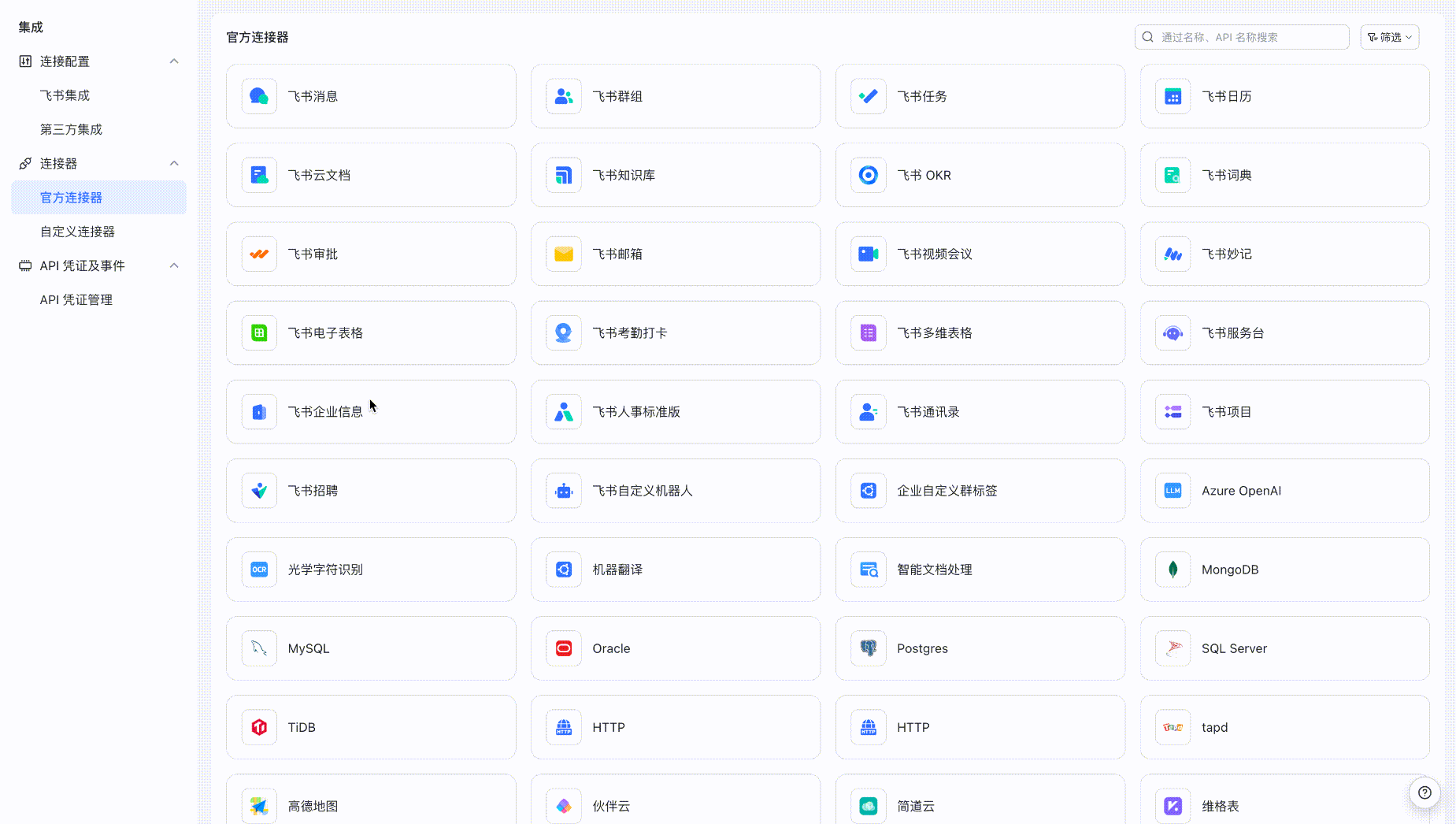Click the 飞书云文档 document icon
Screen dimensions: 1456x824
(259, 175)
